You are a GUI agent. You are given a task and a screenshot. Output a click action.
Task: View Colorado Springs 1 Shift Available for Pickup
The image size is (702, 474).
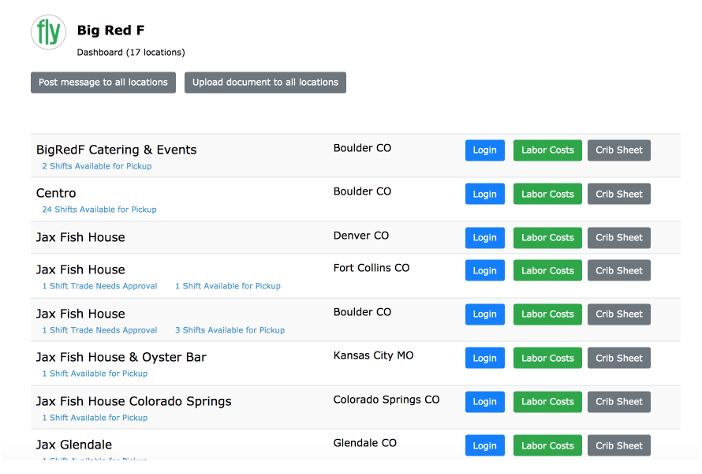click(95, 418)
